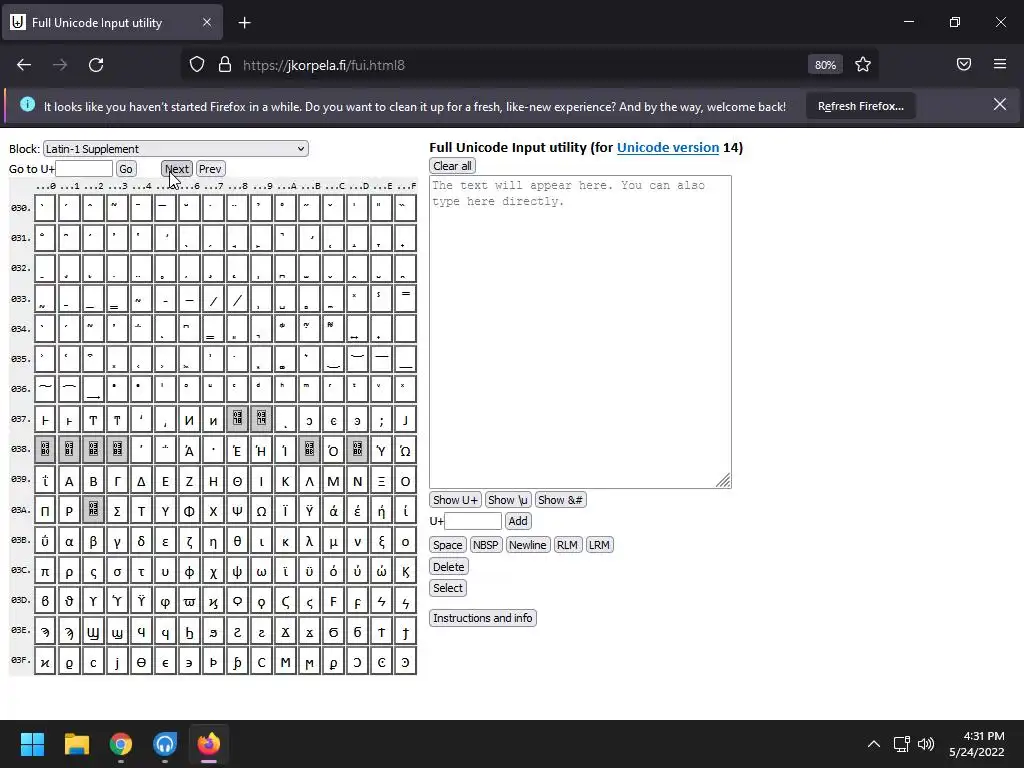The width and height of the screenshot is (1024, 768).
Task: Click inside the large text output area
Action: click(580, 332)
